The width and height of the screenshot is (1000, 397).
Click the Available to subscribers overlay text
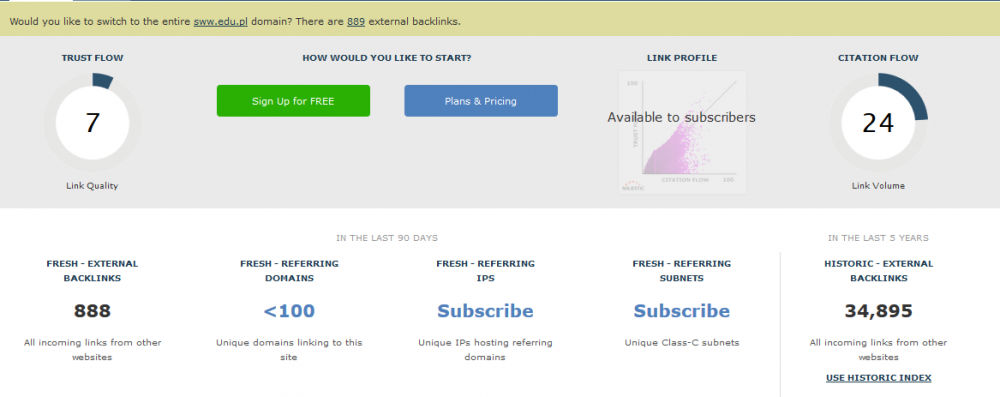[681, 117]
